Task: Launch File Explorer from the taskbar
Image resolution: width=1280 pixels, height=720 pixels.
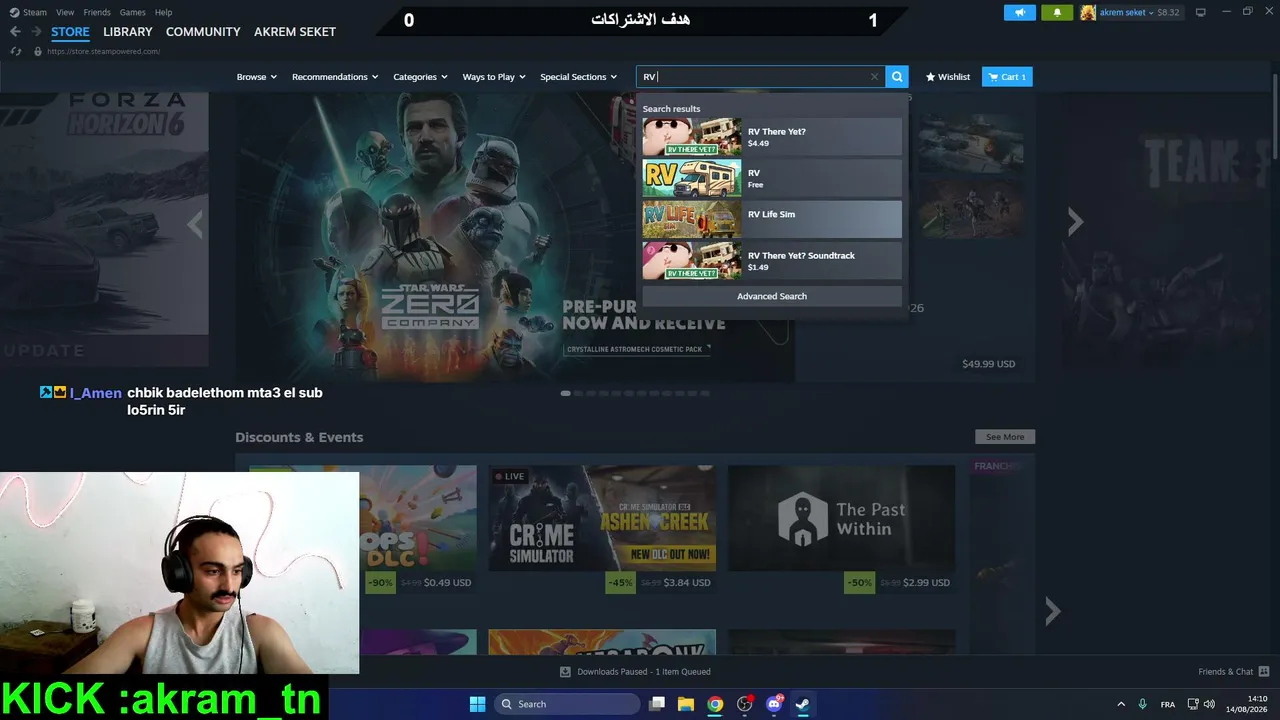Action: [x=686, y=704]
